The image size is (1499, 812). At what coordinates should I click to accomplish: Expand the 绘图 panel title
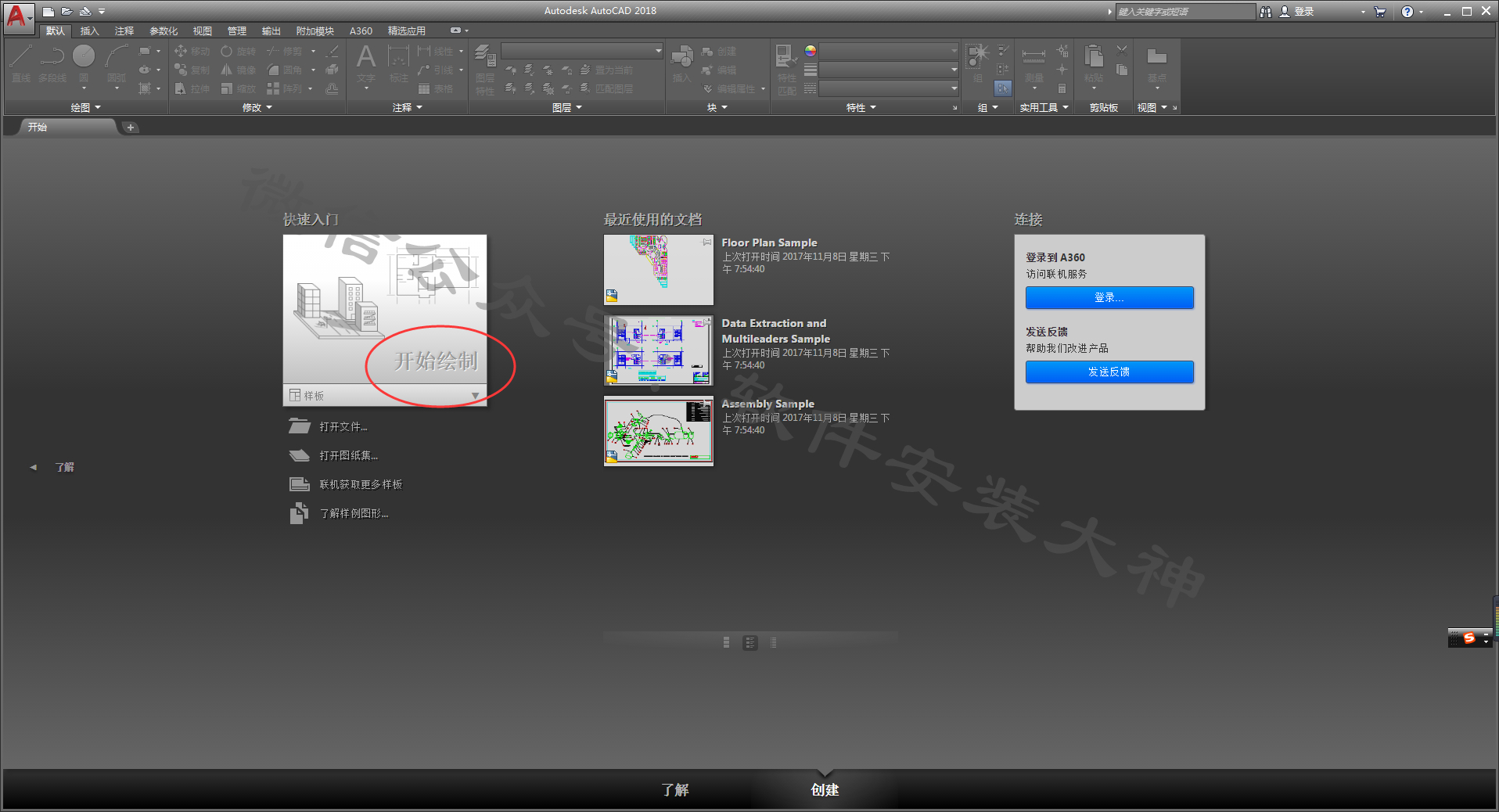point(85,108)
